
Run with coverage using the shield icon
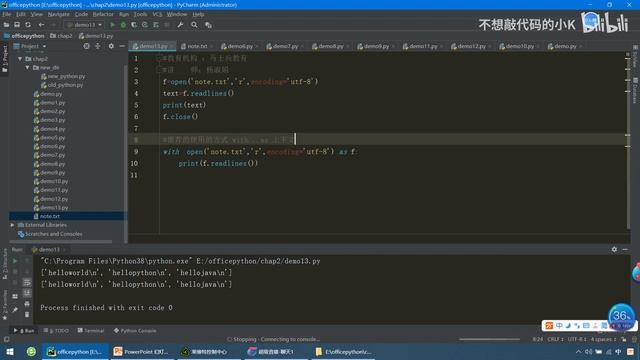coord(134,25)
